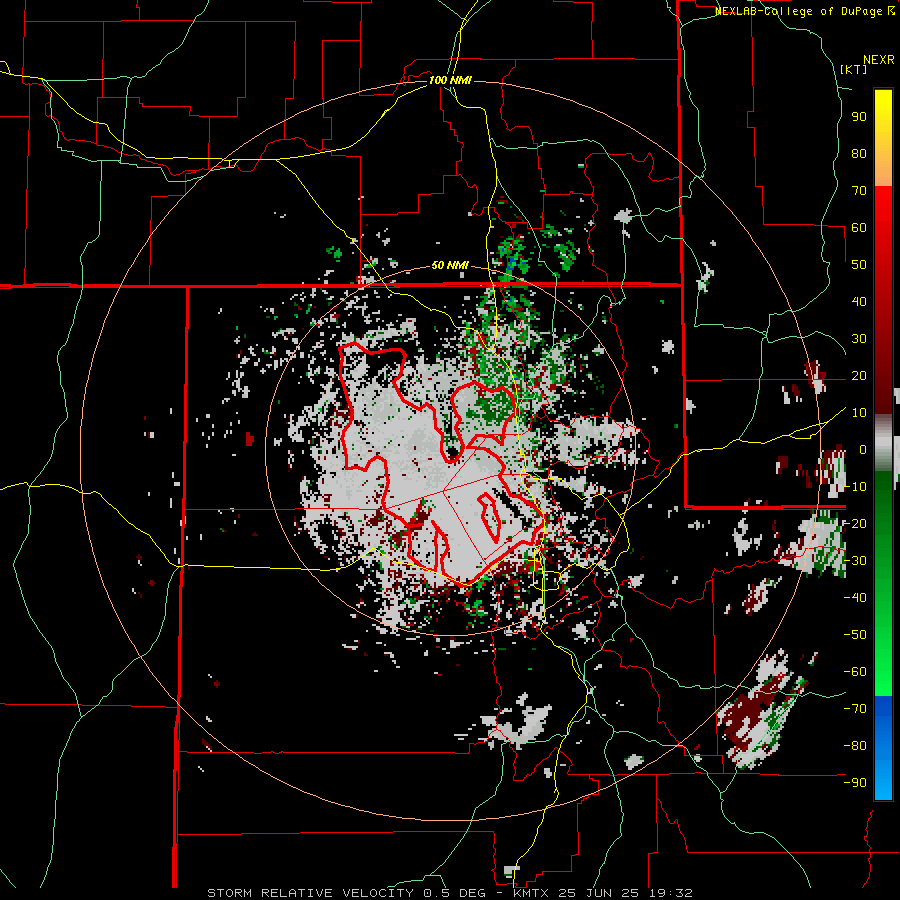Select the -40 value on velocity scale
Viewport: 900px width, 900px height.
click(x=855, y=598)
